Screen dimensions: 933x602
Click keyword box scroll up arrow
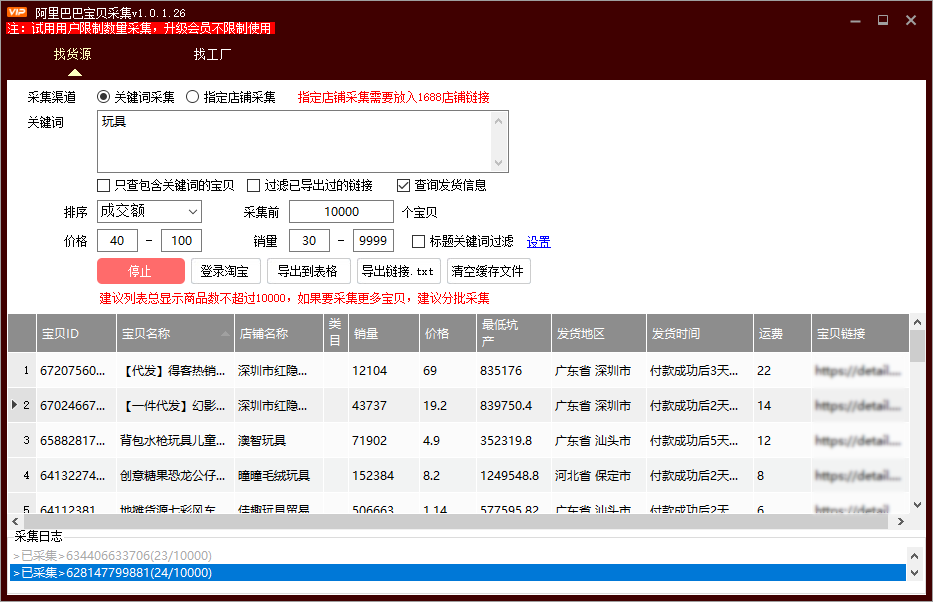click(x=499, y=121)
